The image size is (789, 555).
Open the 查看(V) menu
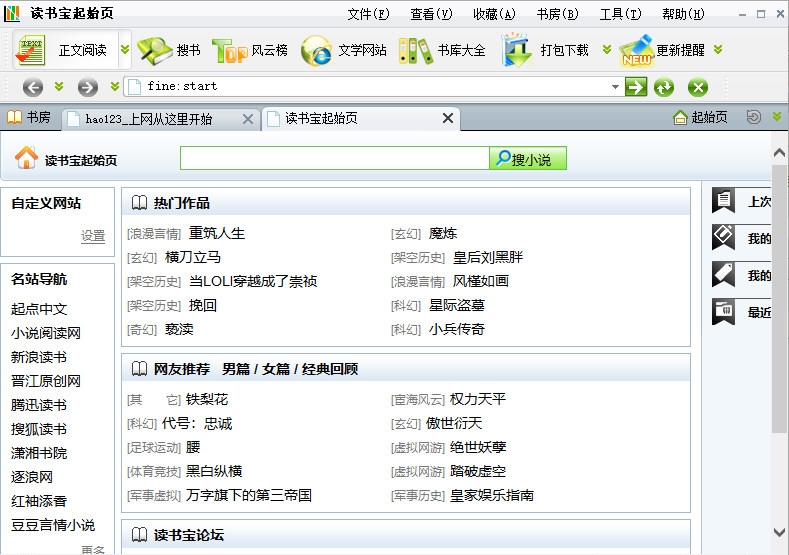point(431,14)
